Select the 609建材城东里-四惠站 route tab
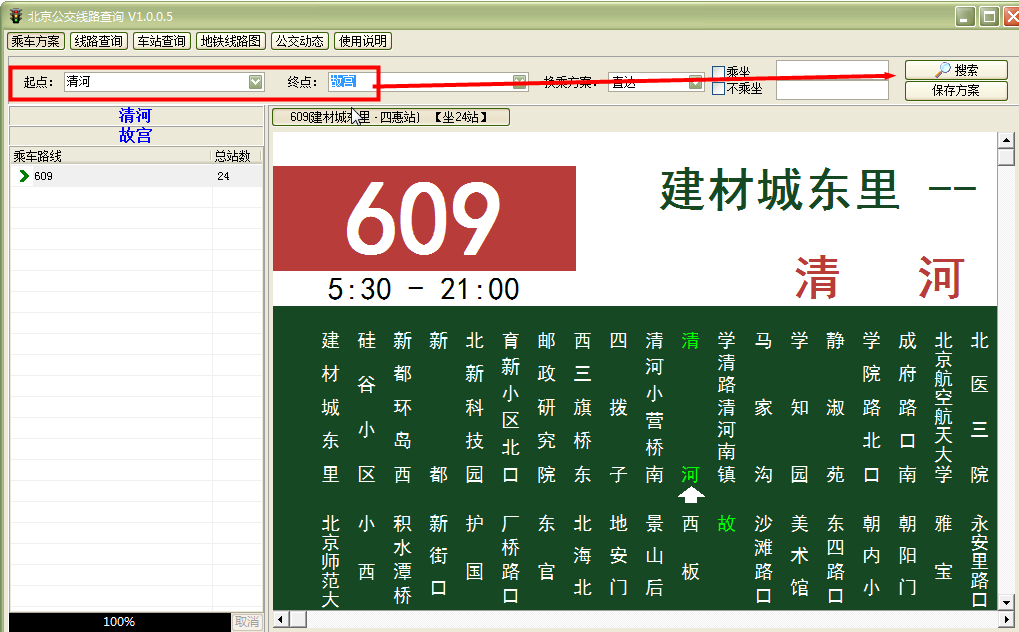Image resolution: width=1019 pixels, height=632 pixels. coord(390,117)
